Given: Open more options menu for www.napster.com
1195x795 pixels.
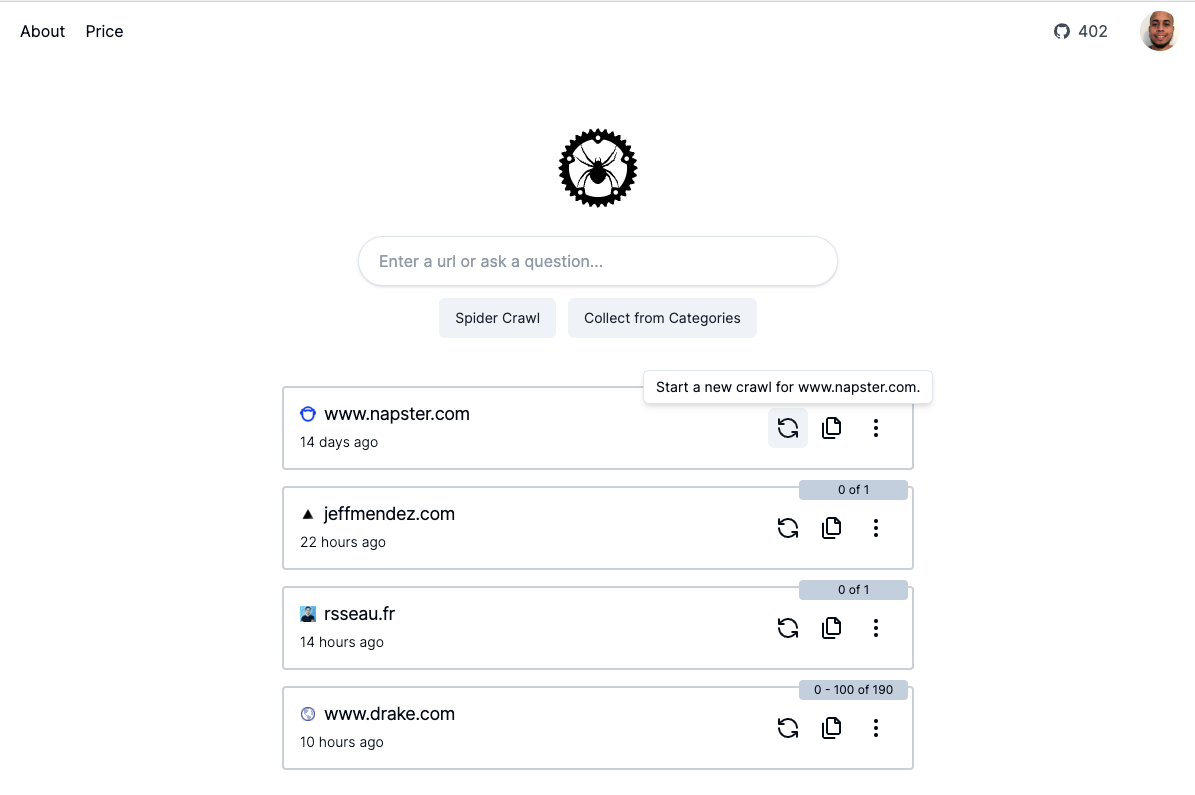Looking at the screenshot, I should coord(876,428).
